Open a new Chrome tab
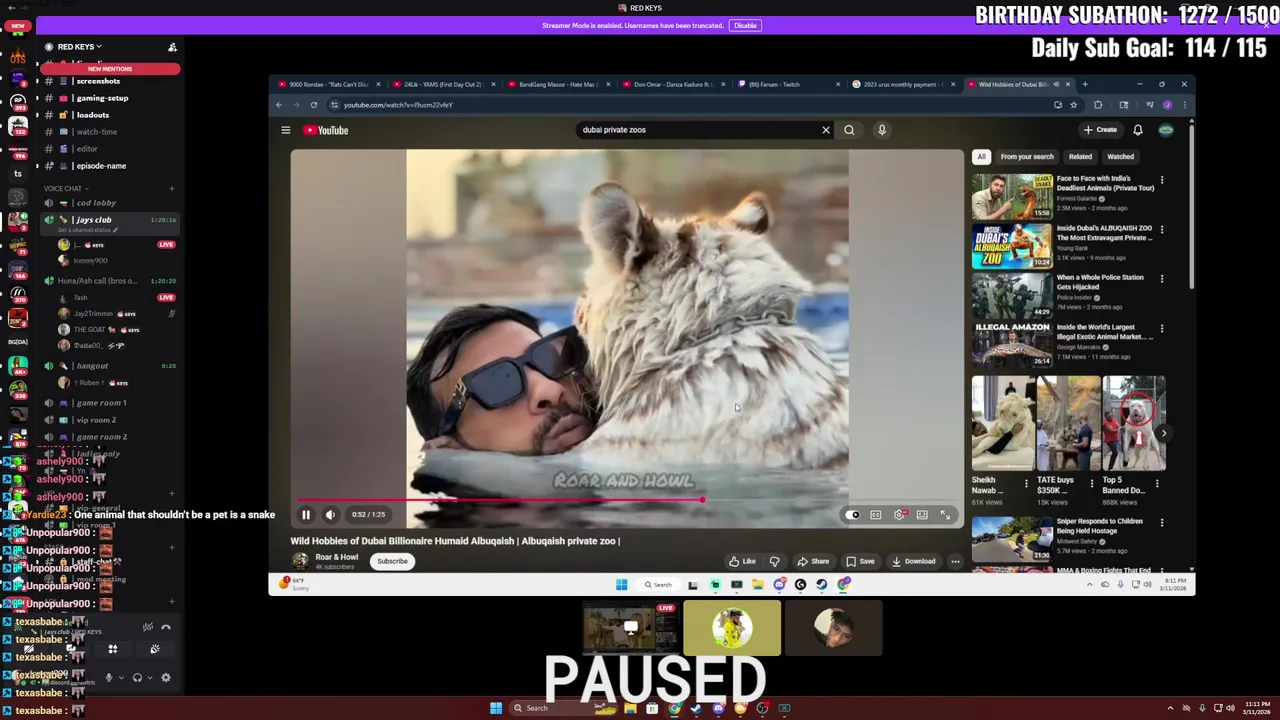Image resolution: width=1280 pixels, height=720 pixels. 1085,85
